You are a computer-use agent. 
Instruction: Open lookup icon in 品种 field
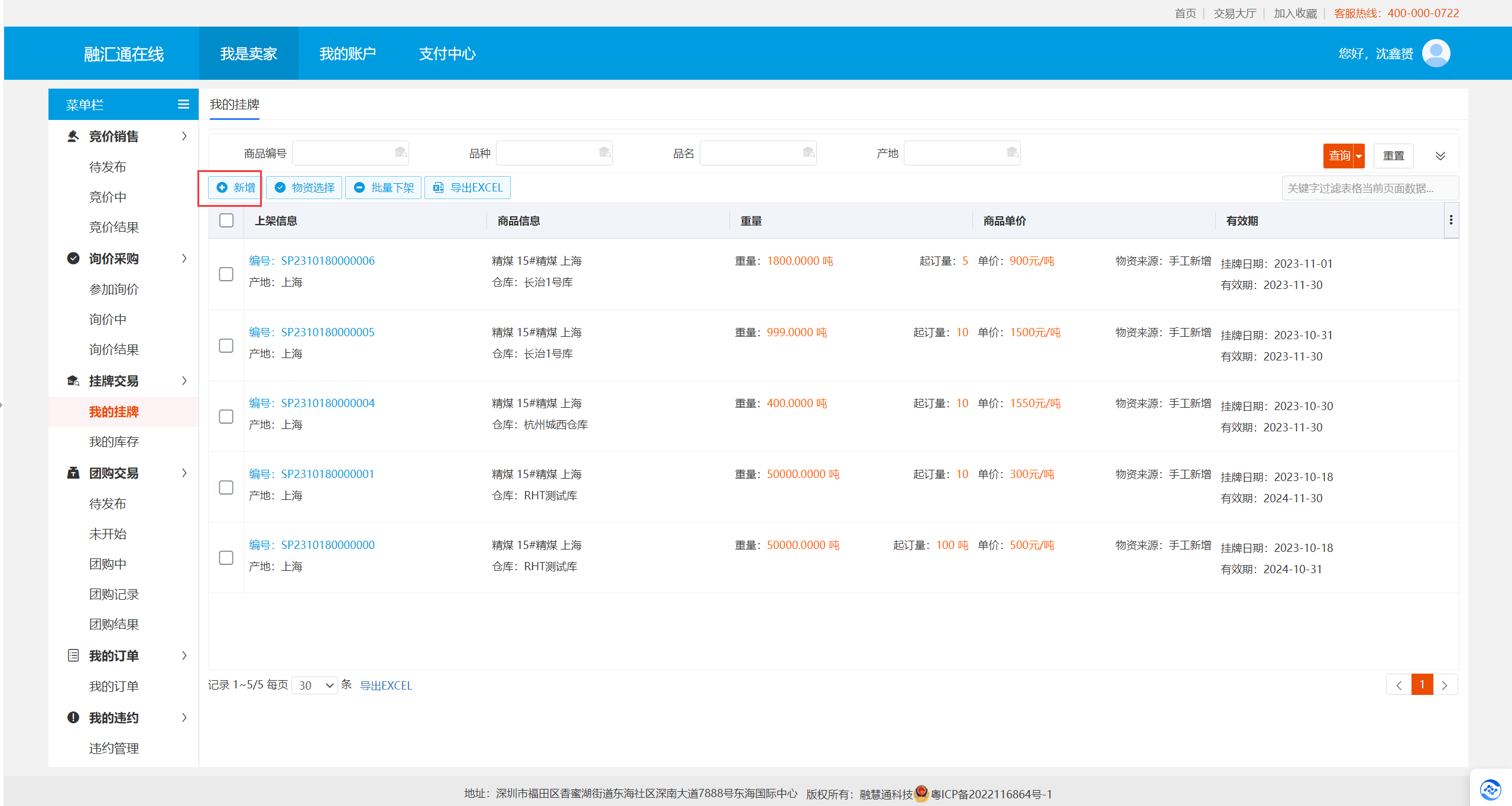pyautogui.click(x=605, y=152)
